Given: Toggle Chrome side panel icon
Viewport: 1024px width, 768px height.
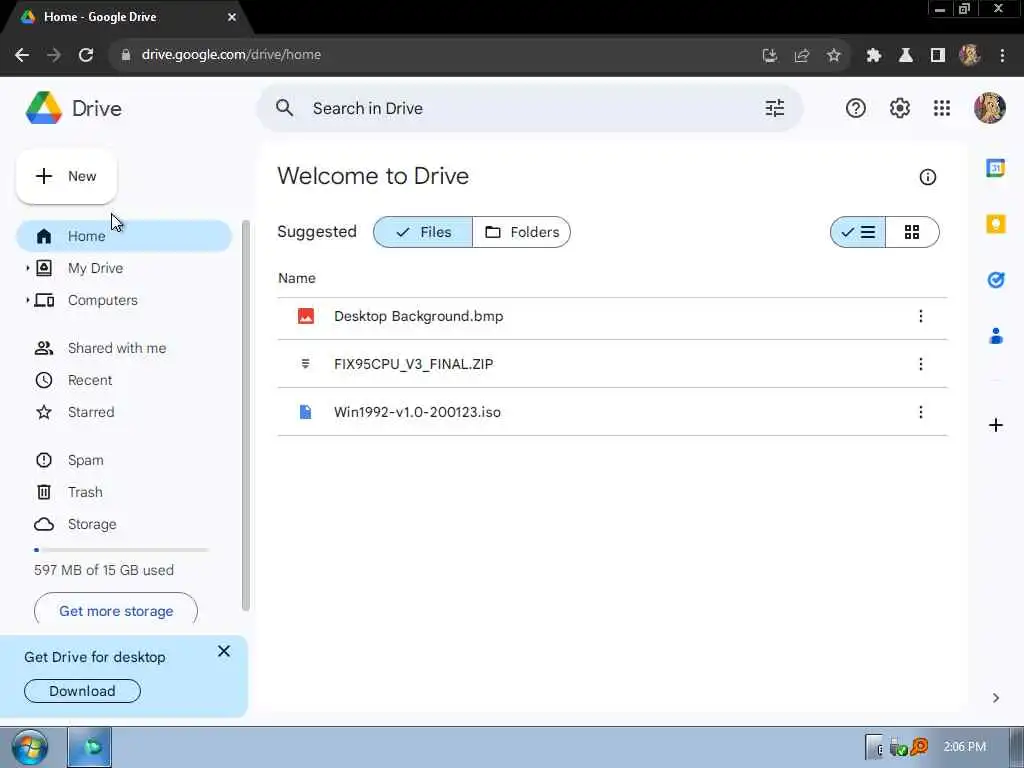Looking at the screenshot, I should pos(937,56).
